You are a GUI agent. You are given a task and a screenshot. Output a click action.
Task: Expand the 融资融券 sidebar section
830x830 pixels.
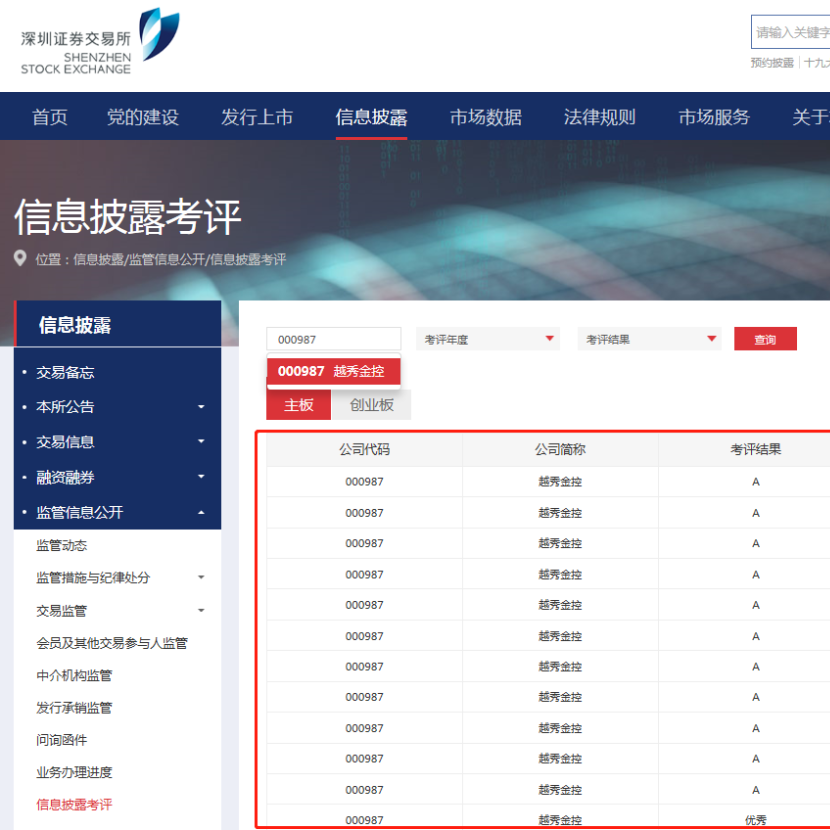tap(118, 478)
